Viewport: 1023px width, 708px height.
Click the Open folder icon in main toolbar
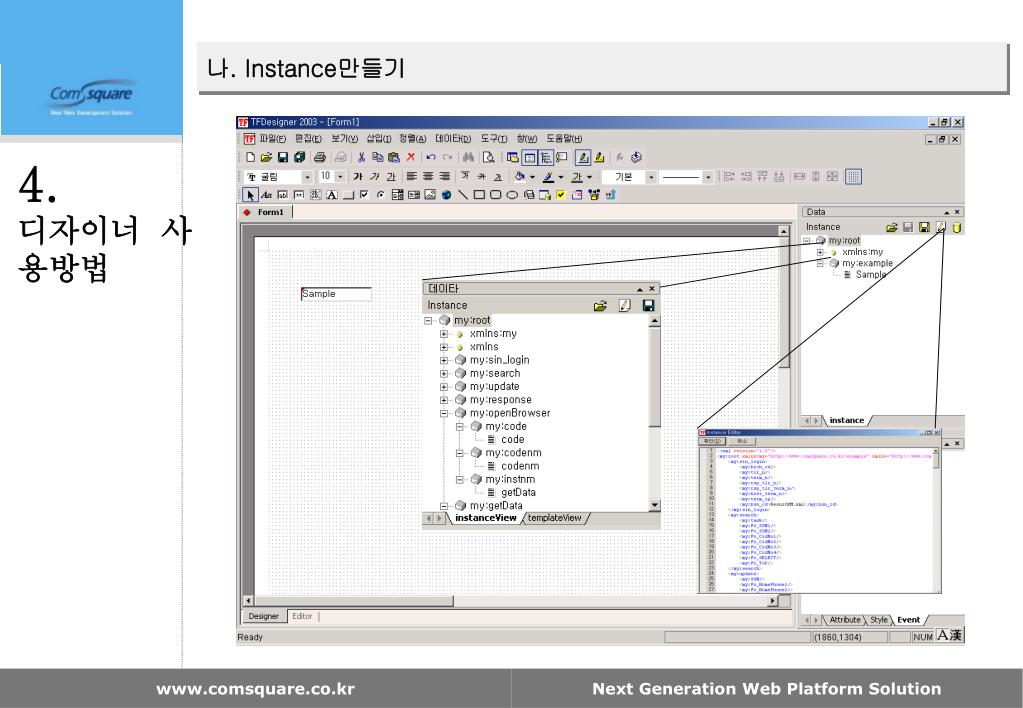[266, 157]
